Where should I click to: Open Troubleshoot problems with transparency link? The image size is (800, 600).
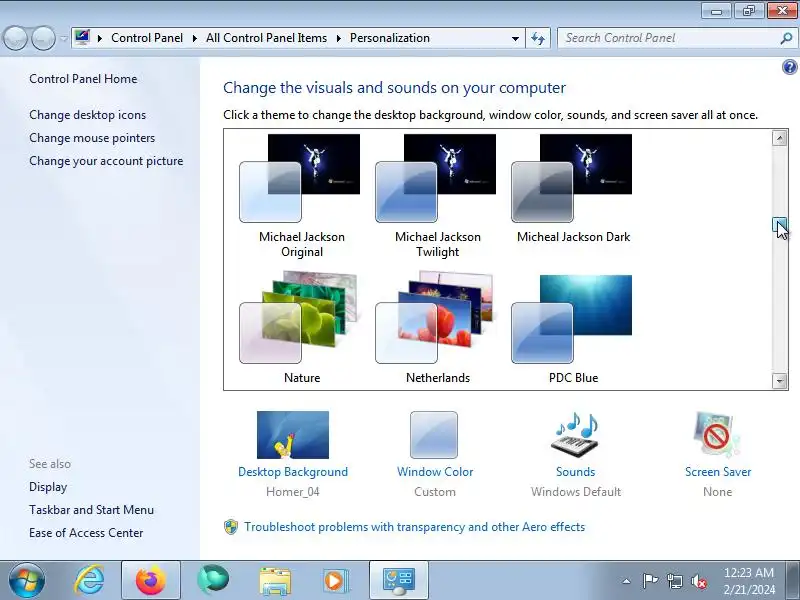click(x=414, y=527)
